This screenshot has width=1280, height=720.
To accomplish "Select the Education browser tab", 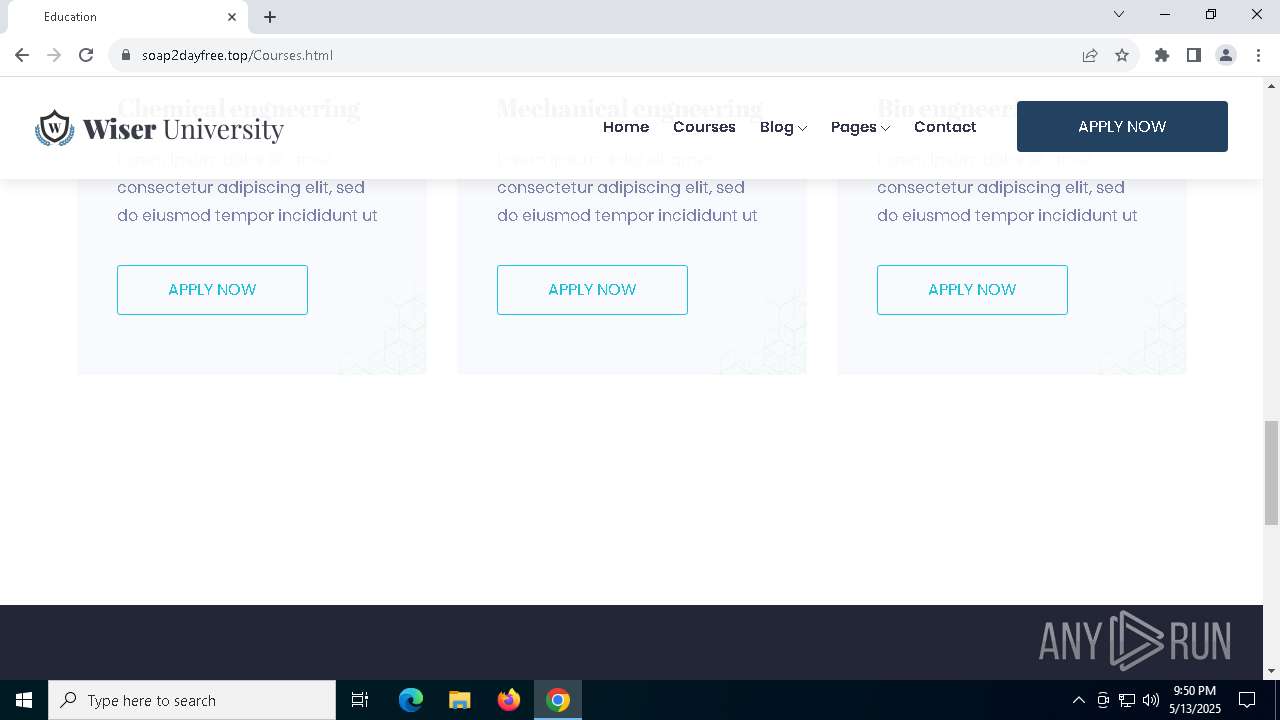I will pos(128,17).
